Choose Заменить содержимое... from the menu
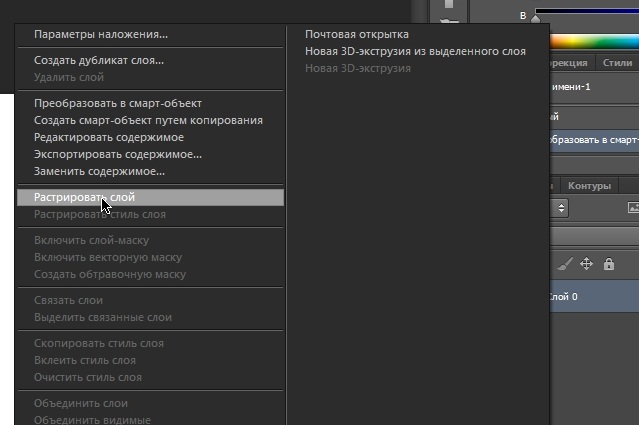Screen dimensions: 639x425 pos(99,172)
